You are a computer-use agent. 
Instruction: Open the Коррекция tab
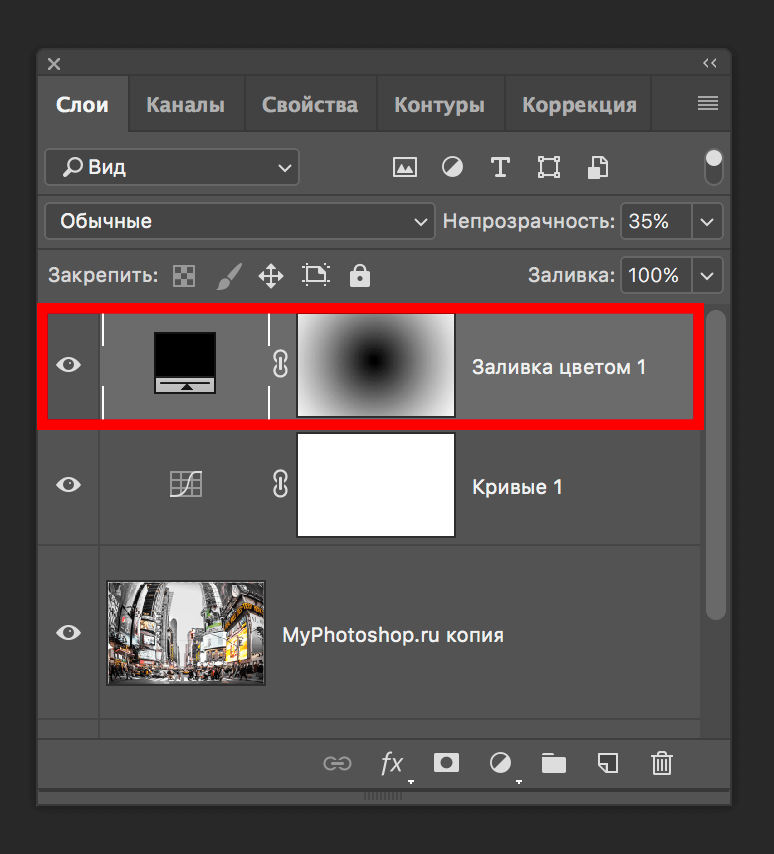(580, 105)
